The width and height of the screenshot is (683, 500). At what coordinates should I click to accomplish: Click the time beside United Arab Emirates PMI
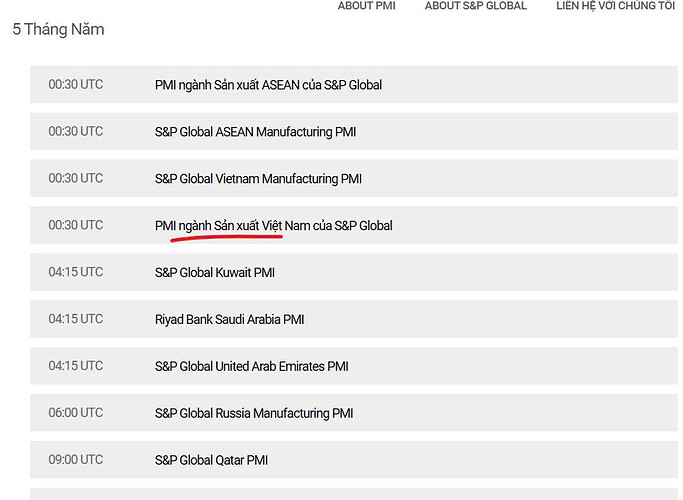(x=76, y=366)
